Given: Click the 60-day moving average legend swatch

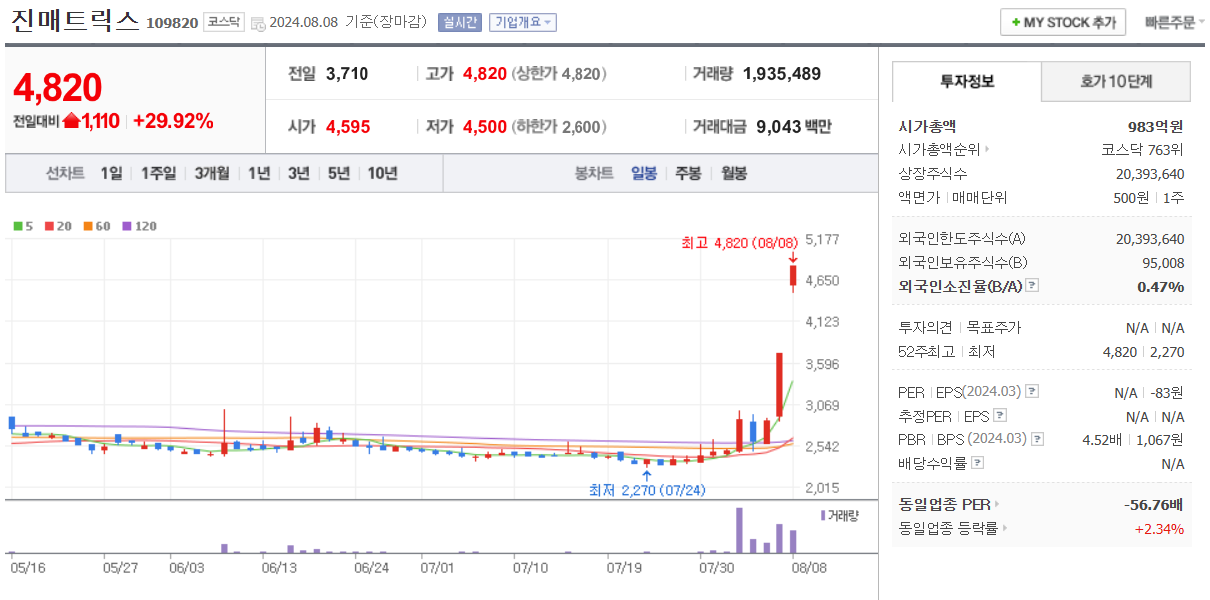Looking at the screenshot, I should point(88,226).
